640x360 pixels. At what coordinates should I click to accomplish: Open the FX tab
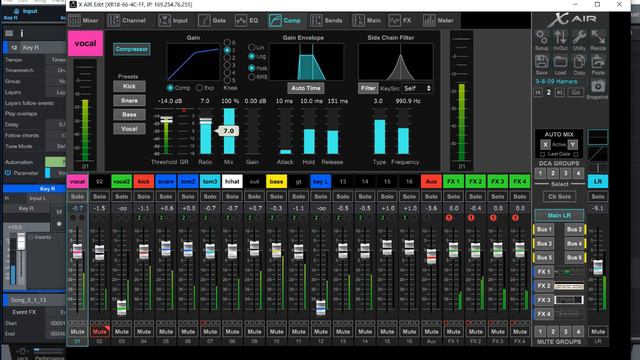click(x=400, y=20)
